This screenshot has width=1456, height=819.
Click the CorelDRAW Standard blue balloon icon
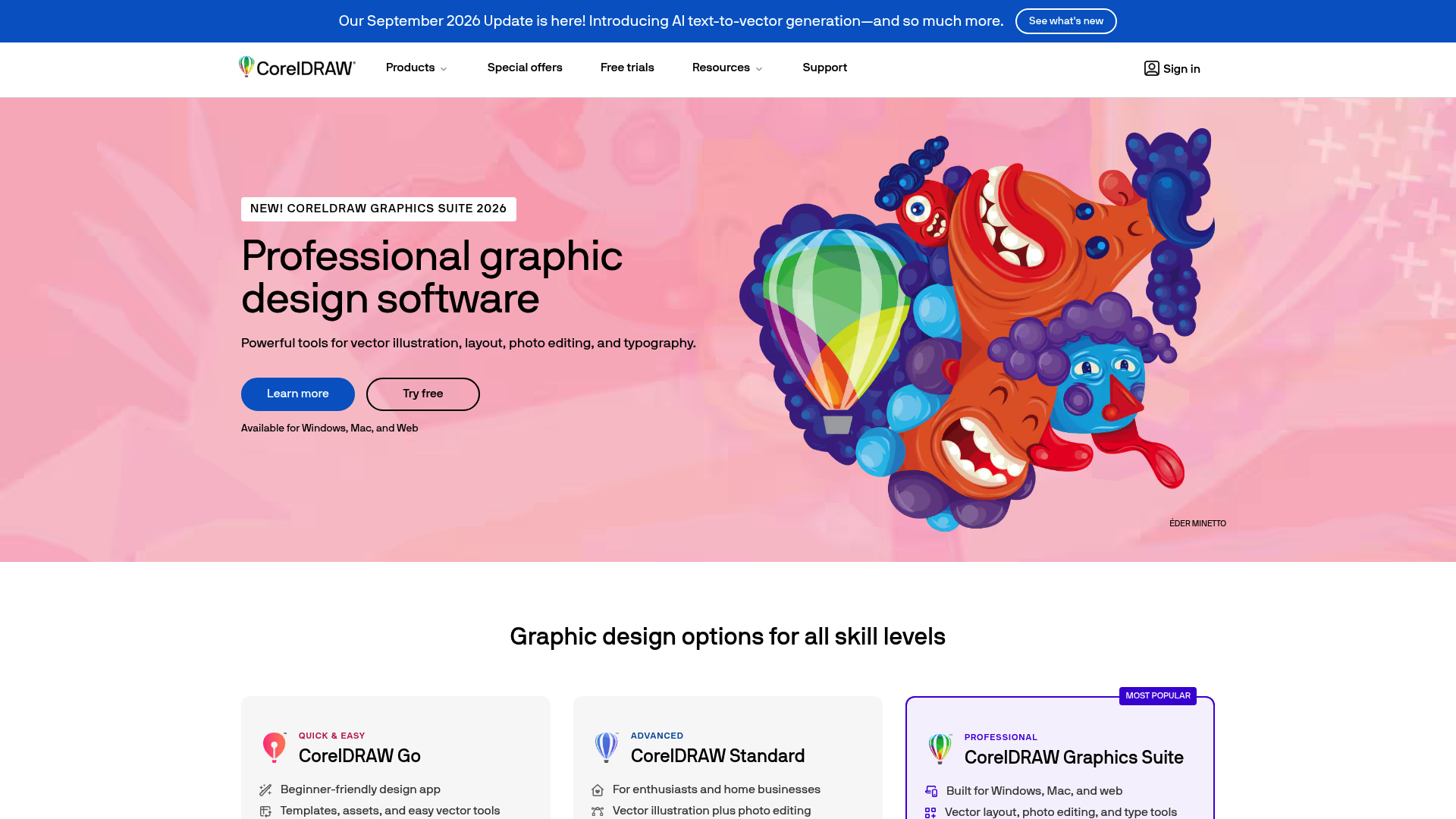607,747
